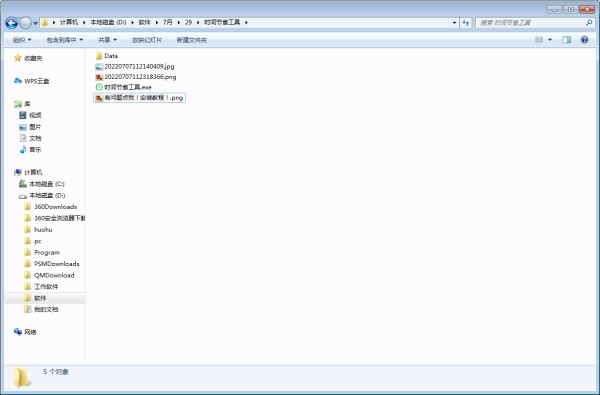Go back with the Back arrow button
This screenshot has width=600, height=395.
[x=11, y=23]
